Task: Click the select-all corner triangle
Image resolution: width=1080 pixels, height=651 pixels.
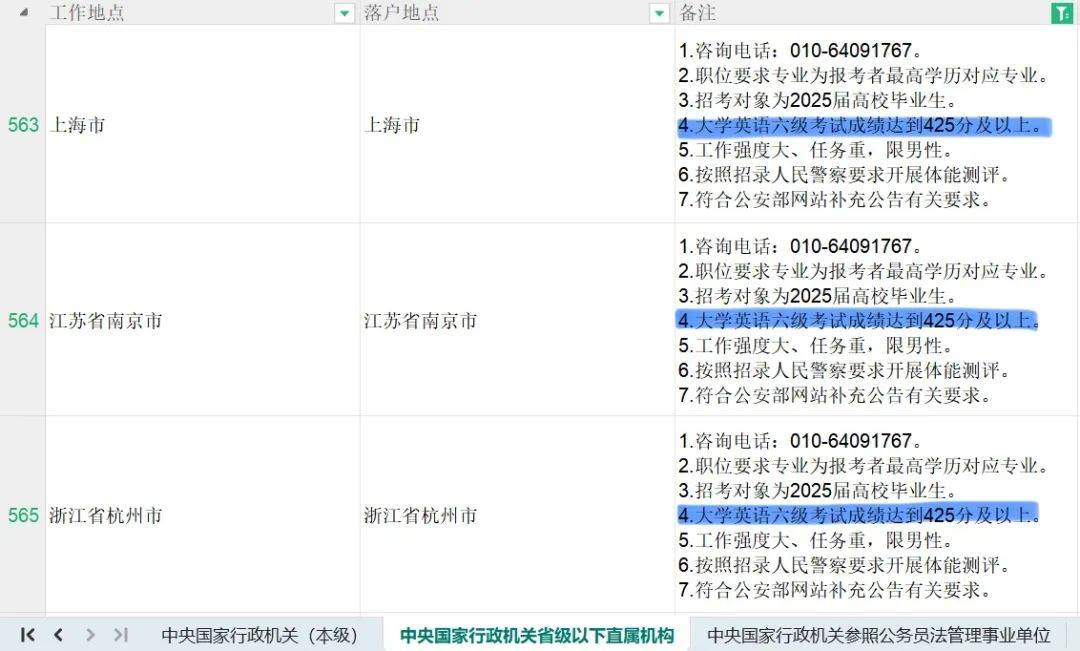Action: (x=24, y=12)
